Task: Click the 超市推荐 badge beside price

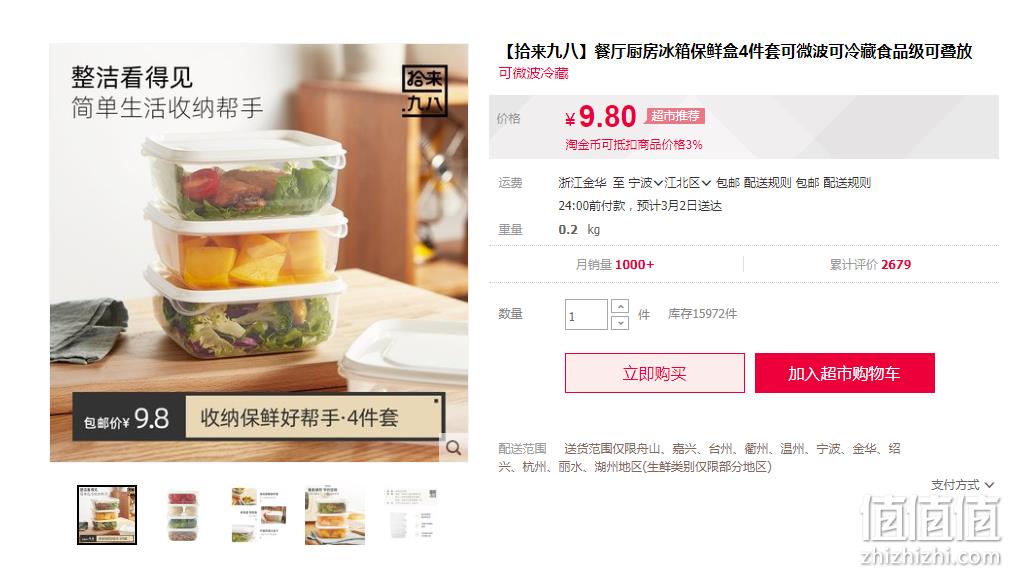Action: point(675,116)
